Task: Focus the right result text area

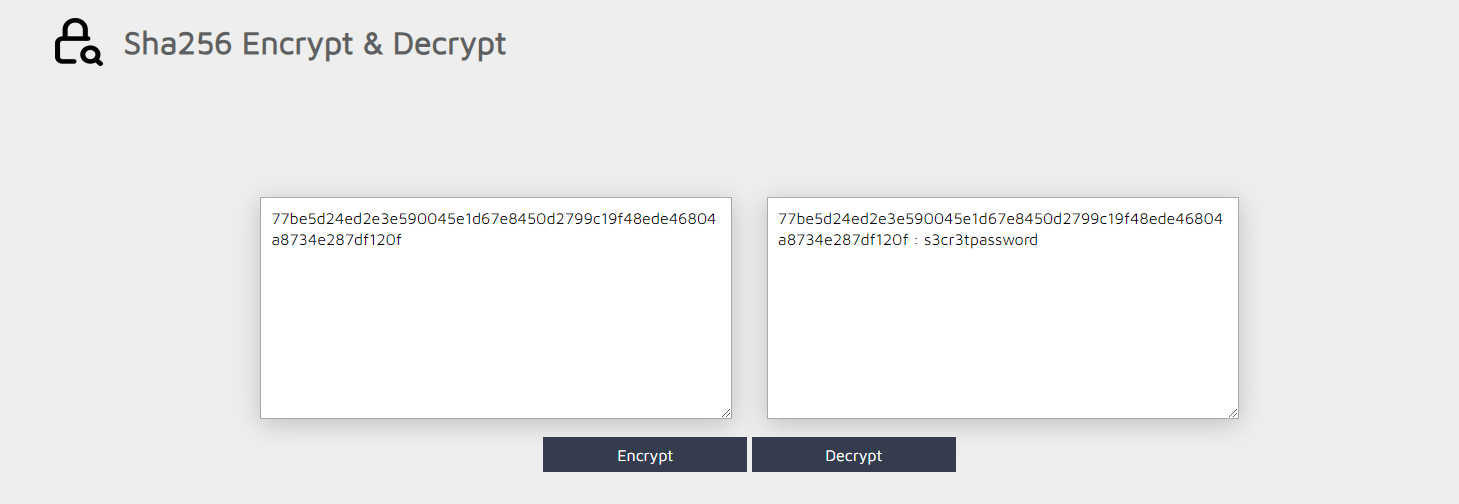Action: [1003, 308]
